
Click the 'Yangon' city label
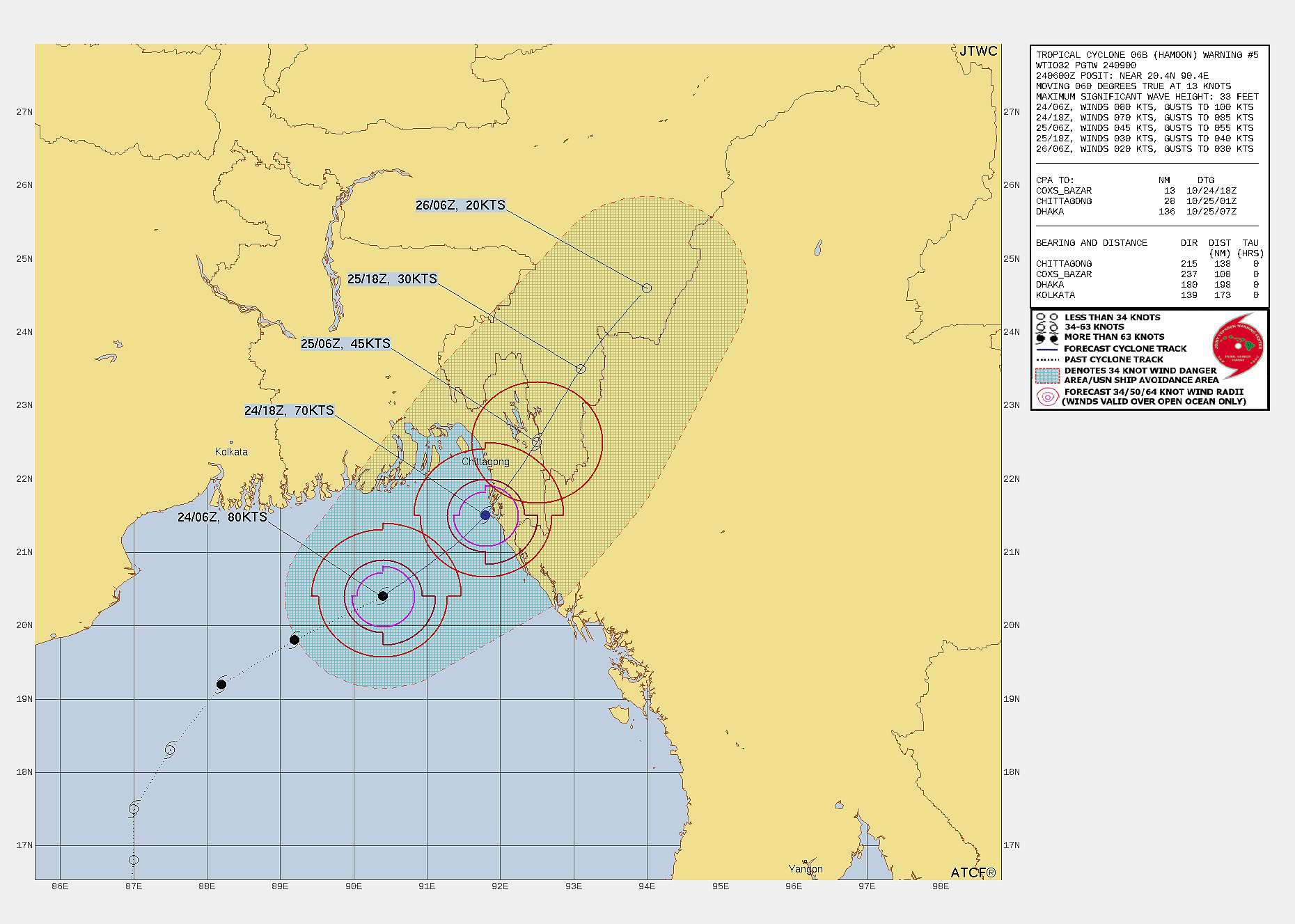(806, 869)
